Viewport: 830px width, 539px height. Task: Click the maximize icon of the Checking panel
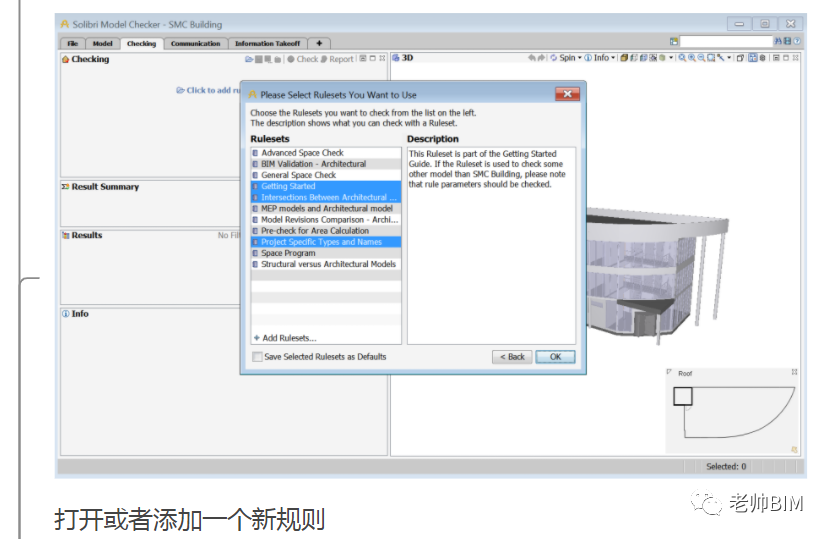[x=373, y=58]
